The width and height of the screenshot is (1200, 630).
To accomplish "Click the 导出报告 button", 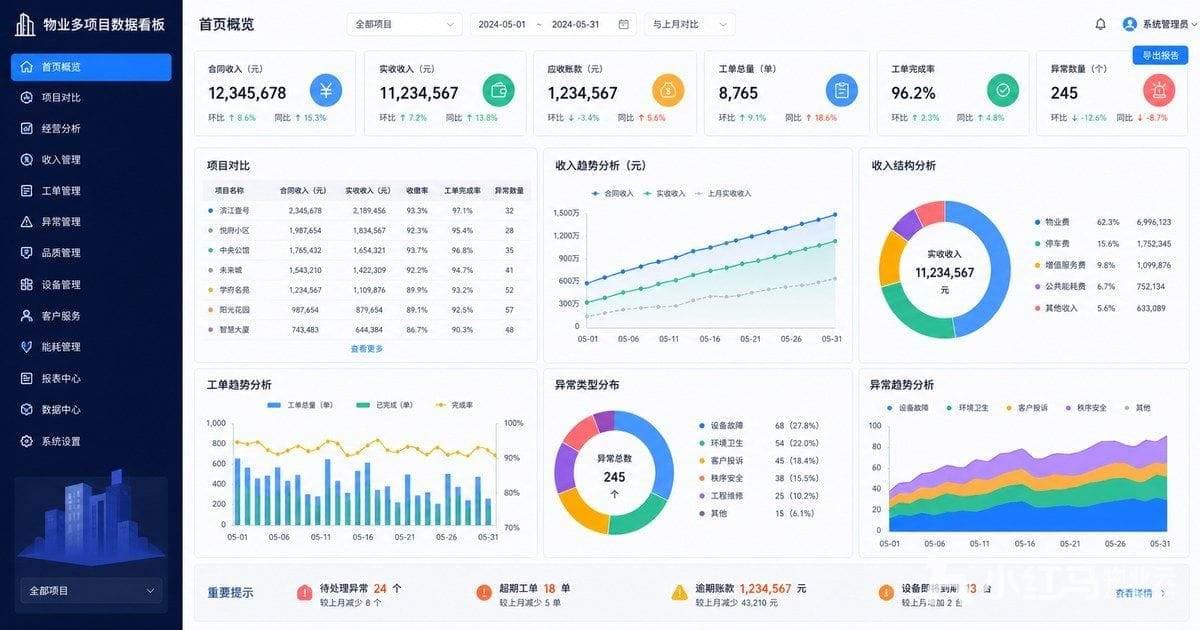I will (x=1160, y=56).
